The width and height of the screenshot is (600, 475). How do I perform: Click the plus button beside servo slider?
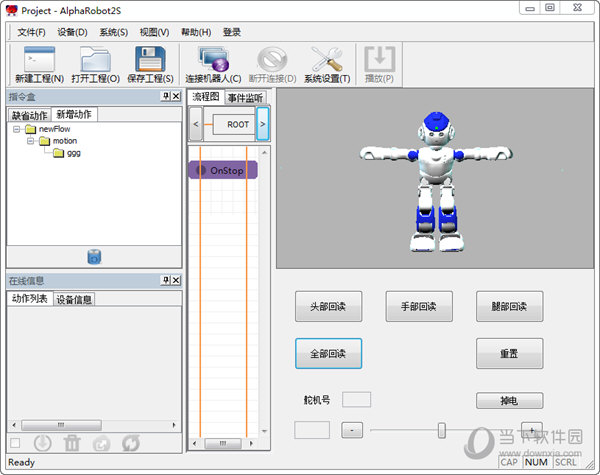click(x=532, y=430)
